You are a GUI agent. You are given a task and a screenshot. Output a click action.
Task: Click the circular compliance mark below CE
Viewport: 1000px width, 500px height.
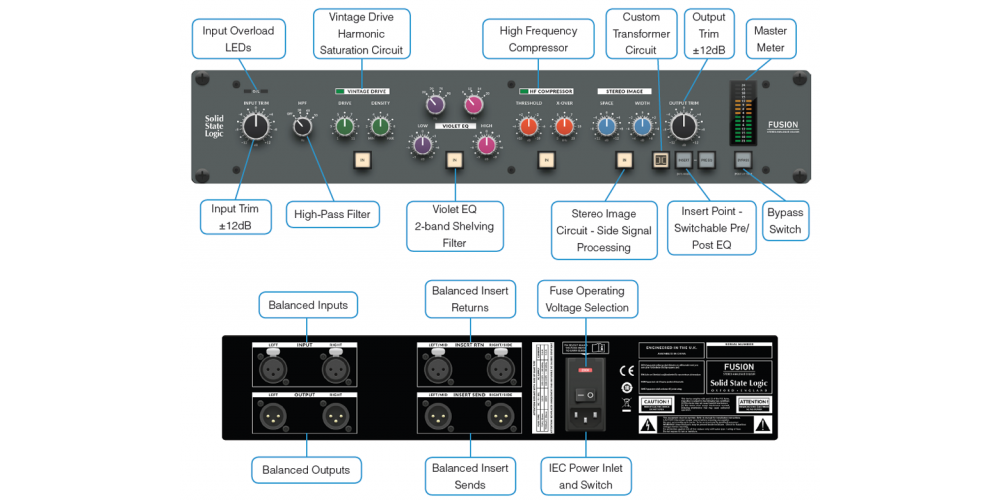pyautogui.click(x=625, y=386)
